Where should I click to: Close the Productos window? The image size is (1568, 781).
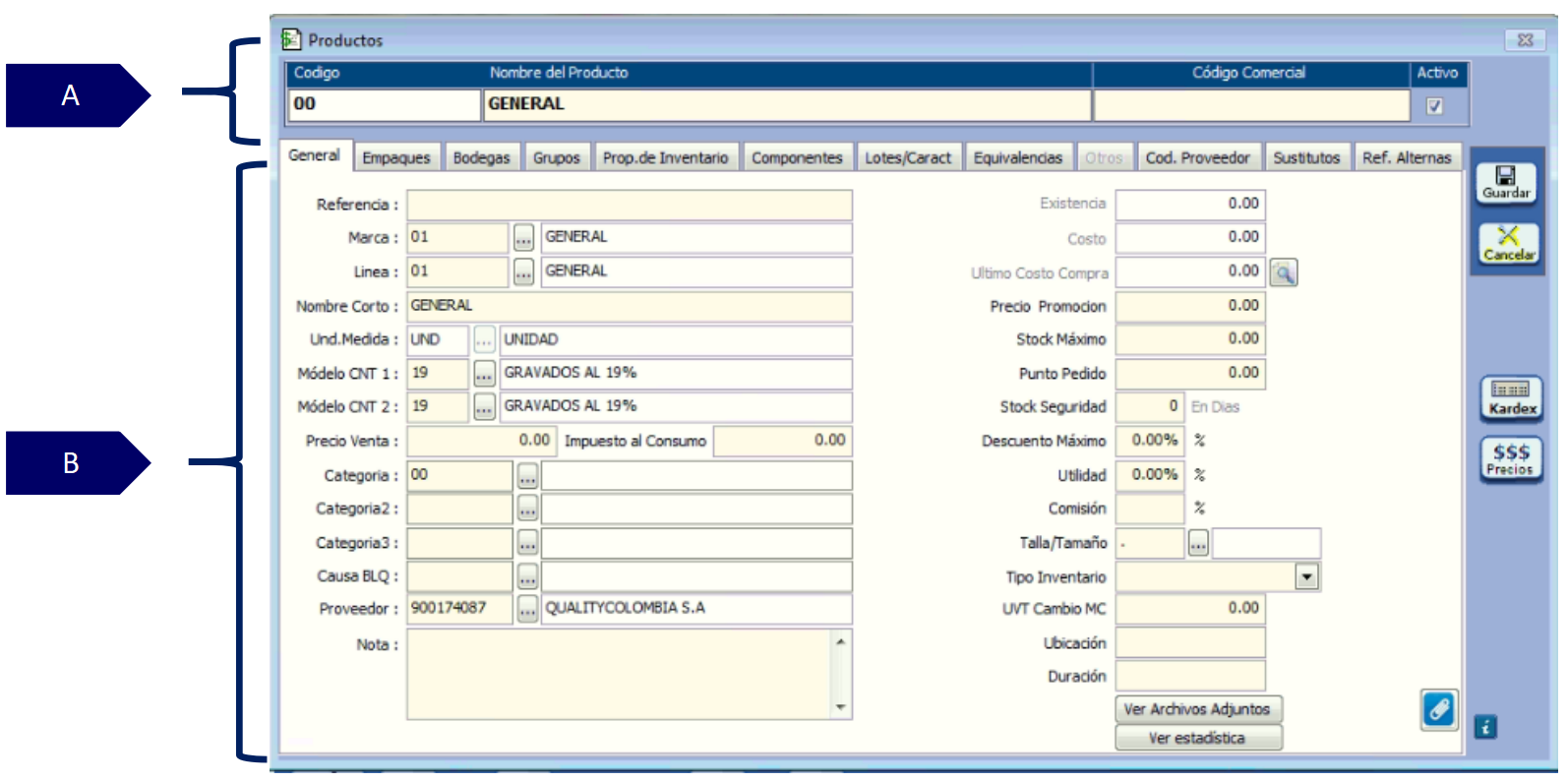(x=1525, y=40)
